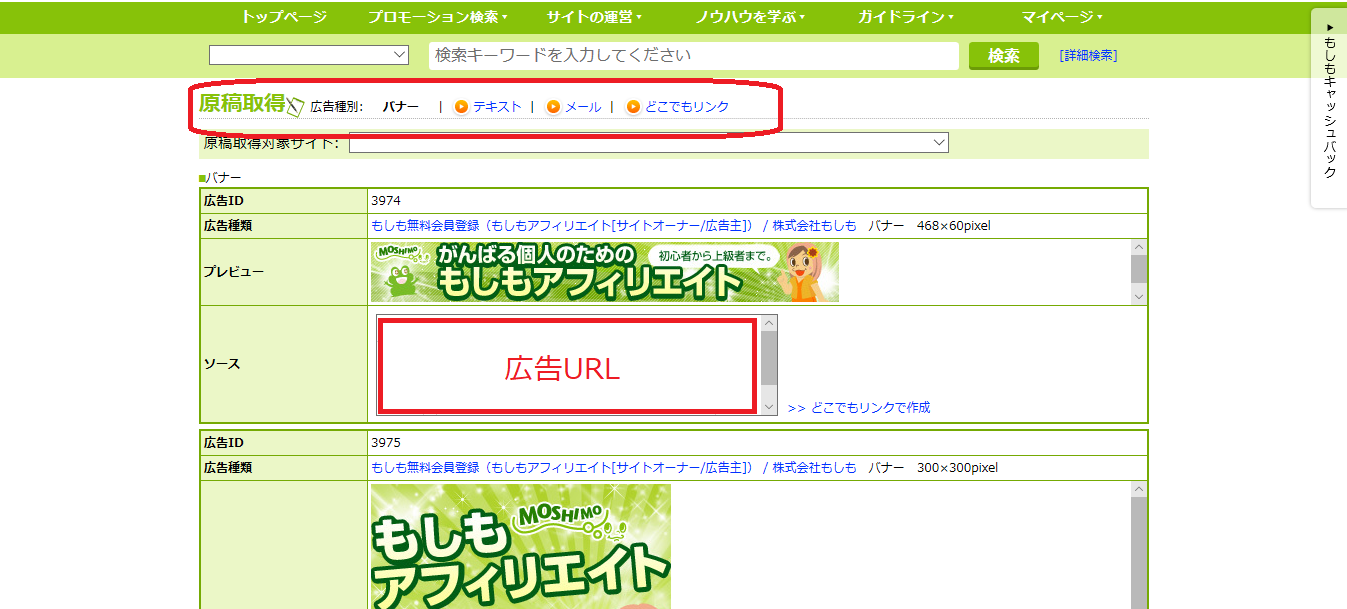The image size is (1347, 609).
Task: Click the source textarea scrollbar up arrow
Action: pyautogui.click(x=769, y=323)
